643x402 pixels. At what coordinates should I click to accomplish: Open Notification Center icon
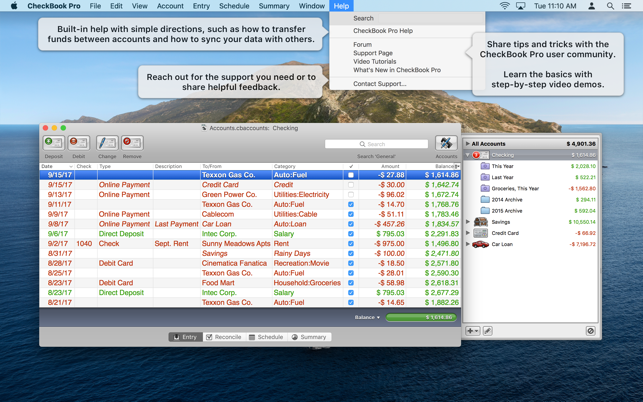(x=627, y=6)
